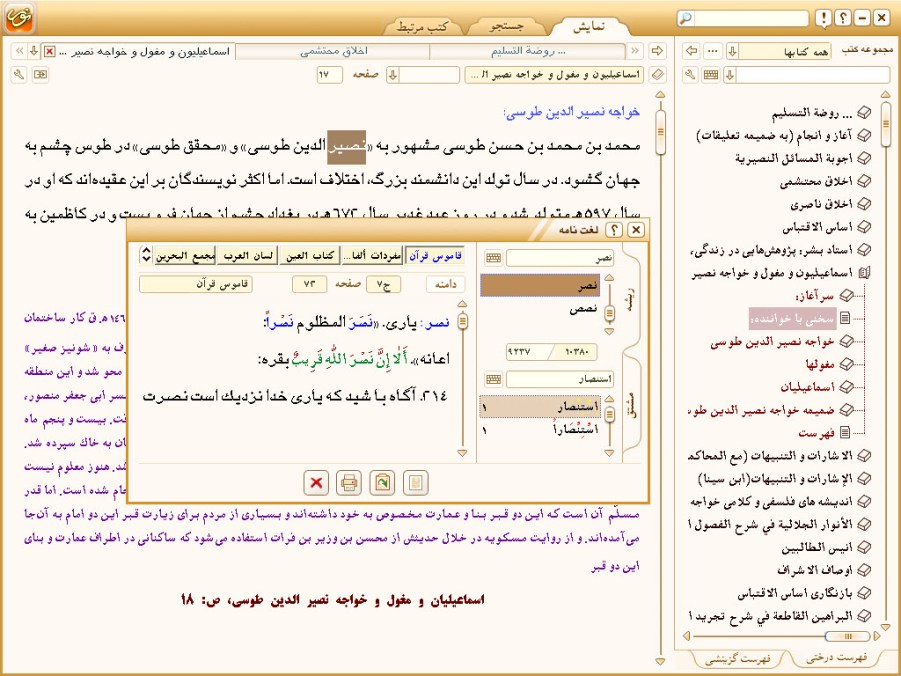Select the كتاب العين dictionary source
901x676 pixels.
(310, 256)
